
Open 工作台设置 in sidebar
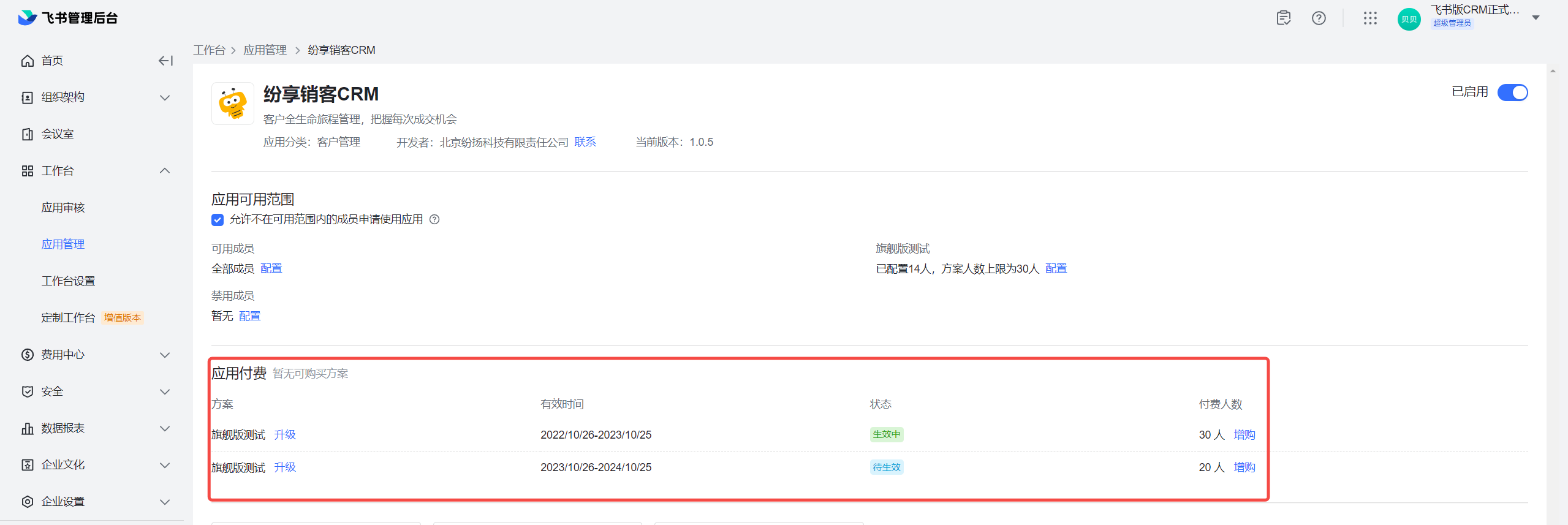coord(68,281)
